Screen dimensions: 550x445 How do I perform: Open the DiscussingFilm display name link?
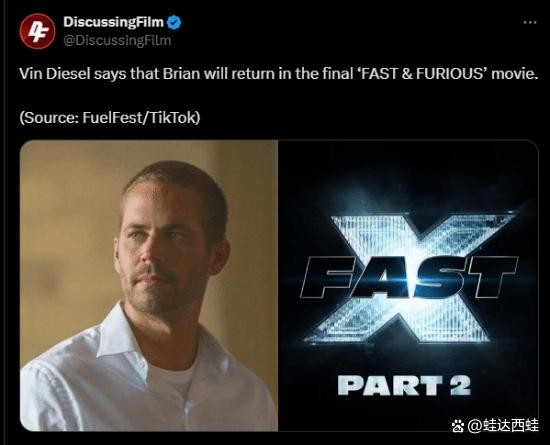(113, 22)
